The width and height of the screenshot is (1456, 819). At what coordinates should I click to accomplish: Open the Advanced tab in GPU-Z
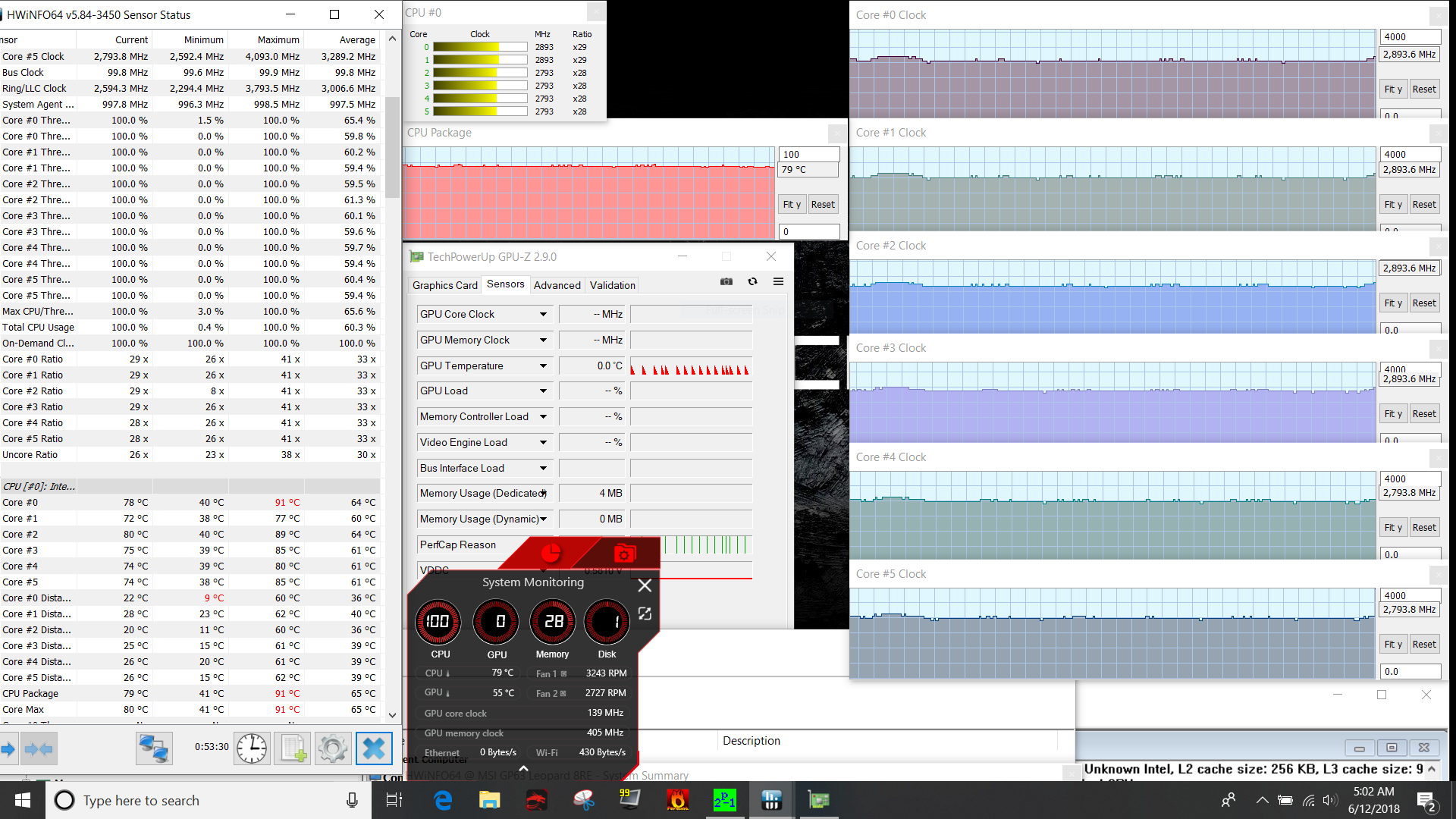[x=557, y=285]
